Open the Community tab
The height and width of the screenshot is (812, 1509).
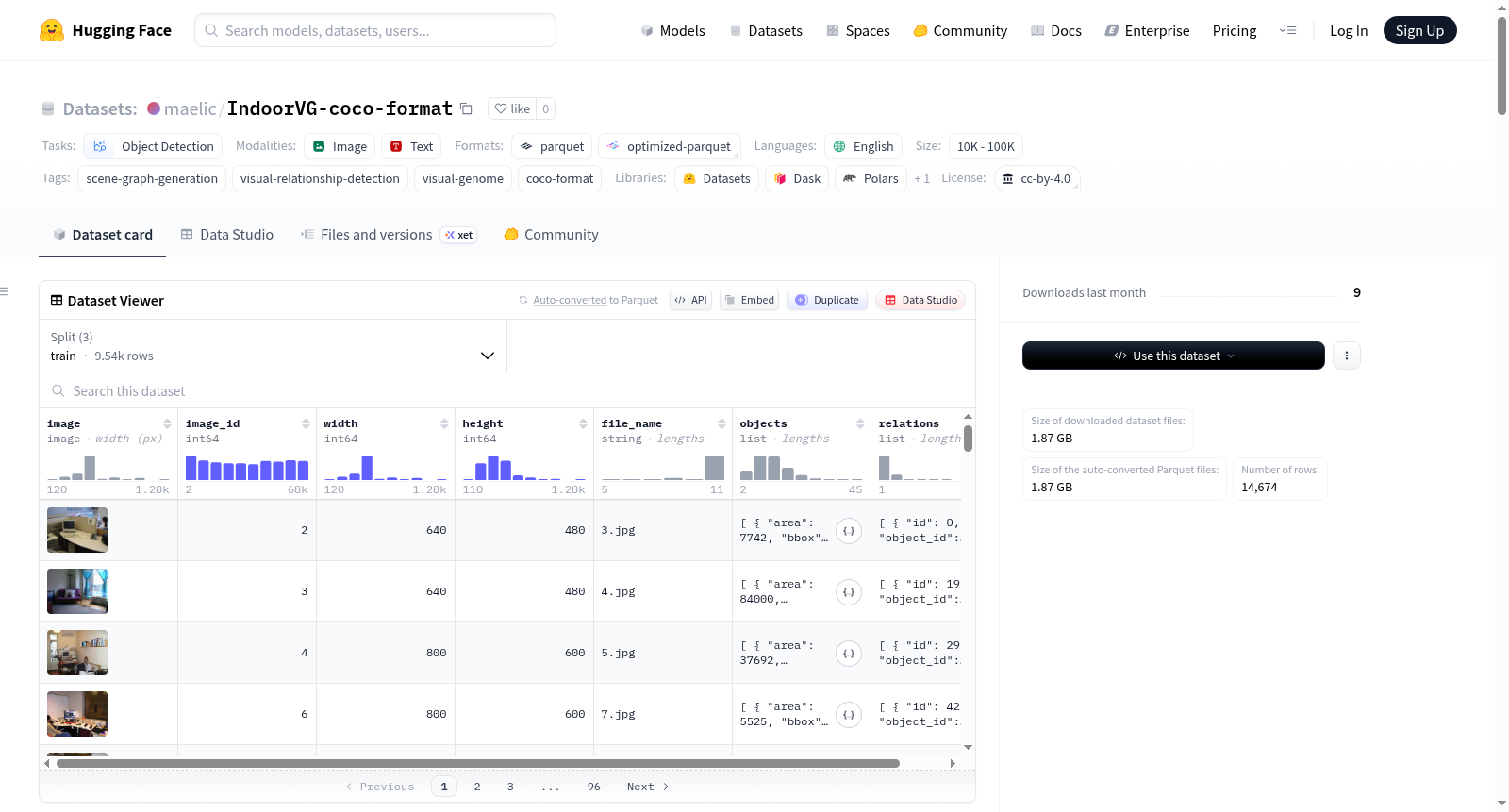pyautogui.click(x=551, y=235)
